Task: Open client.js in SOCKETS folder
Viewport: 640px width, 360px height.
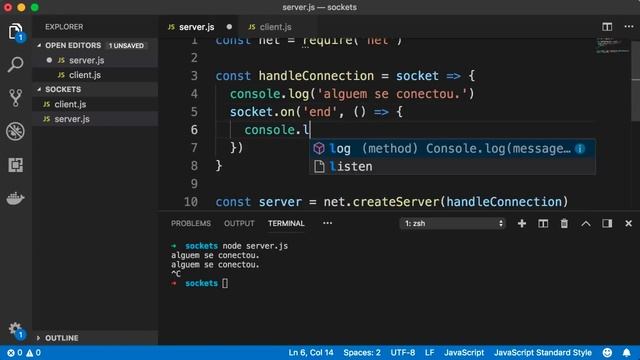Action: pos(95,104)
